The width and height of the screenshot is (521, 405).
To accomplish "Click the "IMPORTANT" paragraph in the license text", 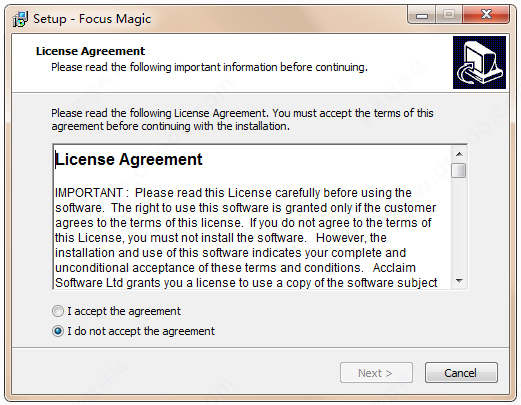I will 246,238.
